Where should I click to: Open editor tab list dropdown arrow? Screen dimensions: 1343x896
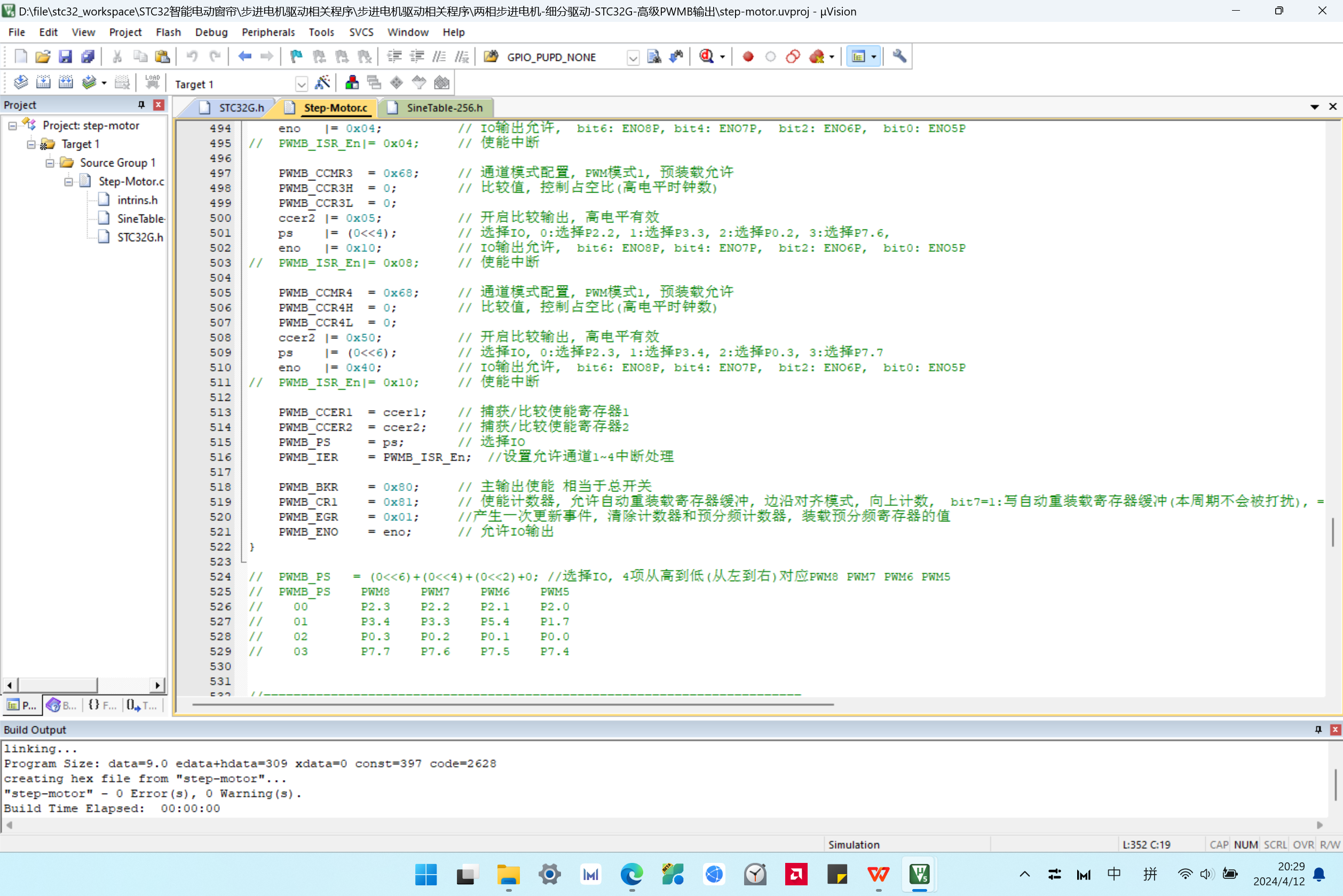pos(1314,107)
